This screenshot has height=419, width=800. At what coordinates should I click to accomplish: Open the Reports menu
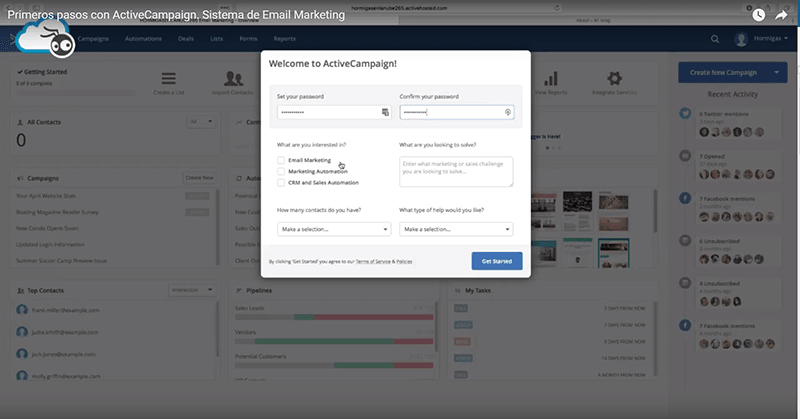point(285,39)
